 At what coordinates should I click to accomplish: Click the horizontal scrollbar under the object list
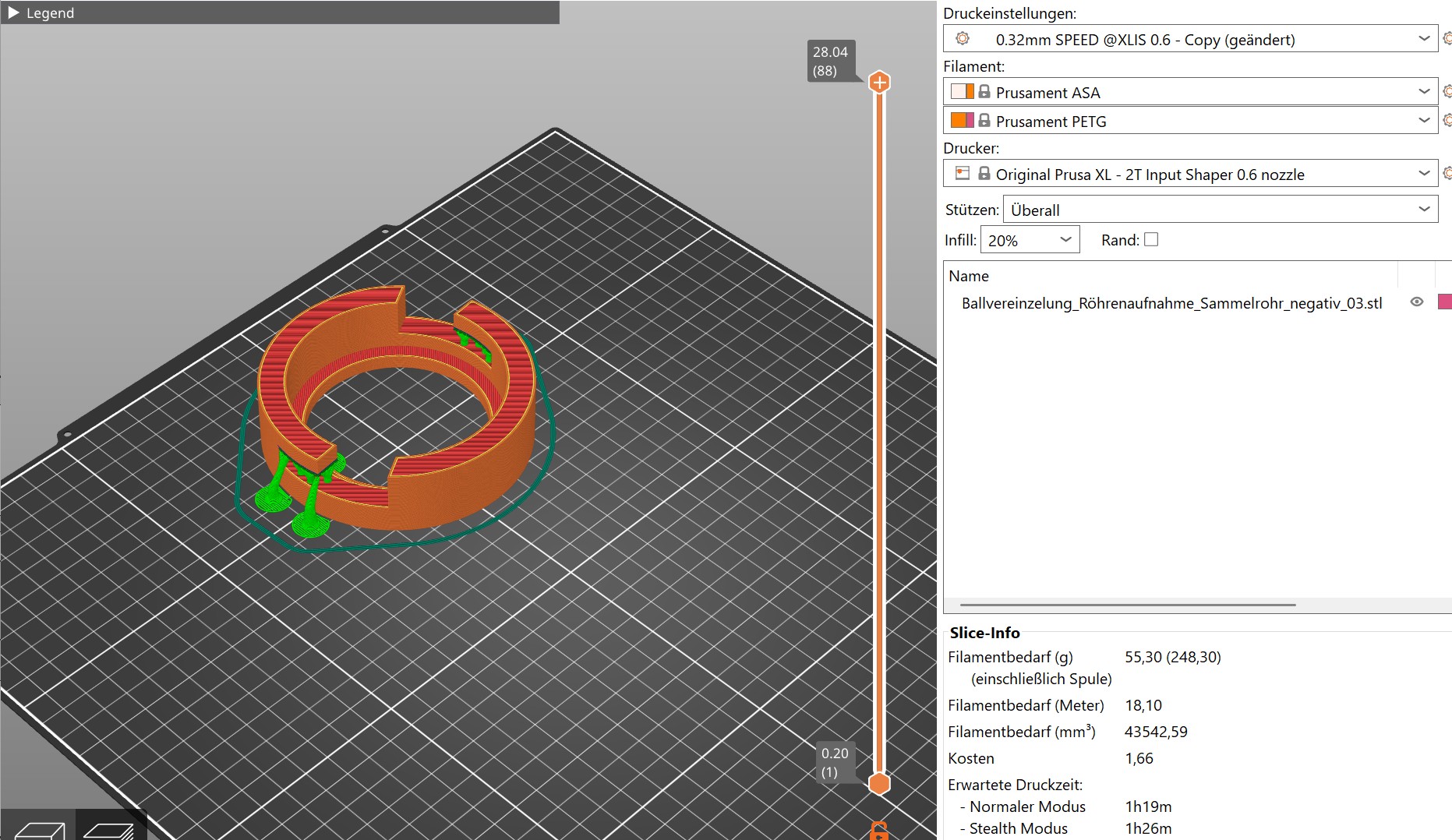click(1128, 605)
